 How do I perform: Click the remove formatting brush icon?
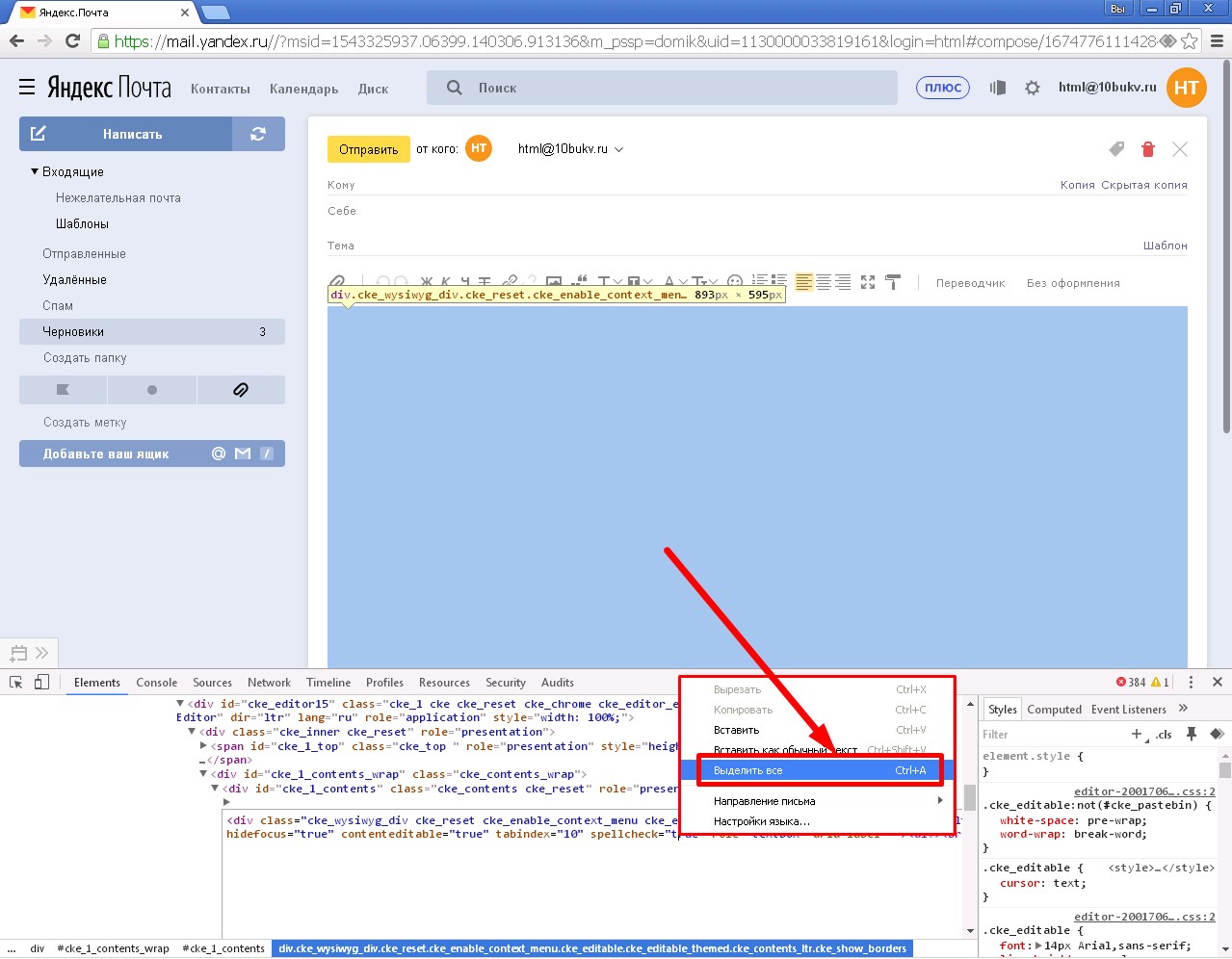click(x=893, y=282)
